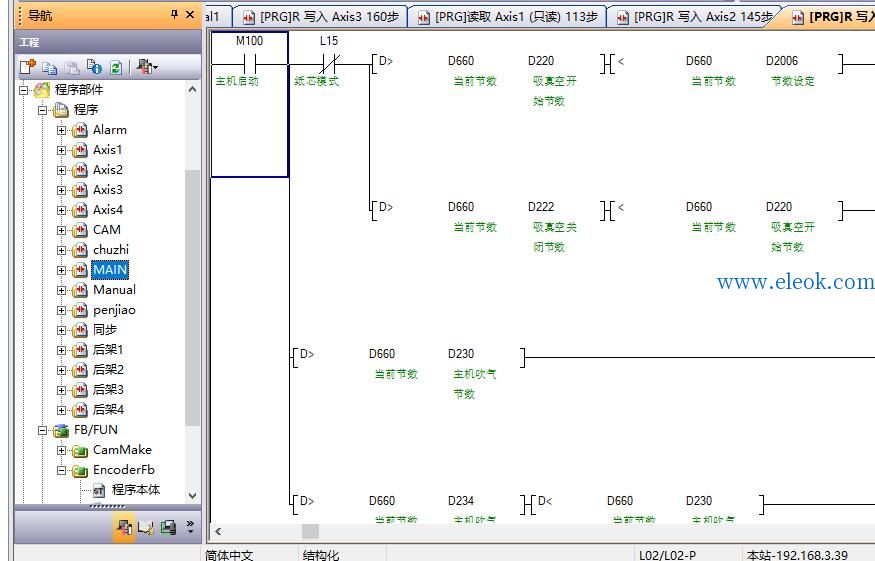The width and height of the screenshot is (875, 561).
Task: Pin the 导航 panel with the pushpin
Action: pos(175,15)
